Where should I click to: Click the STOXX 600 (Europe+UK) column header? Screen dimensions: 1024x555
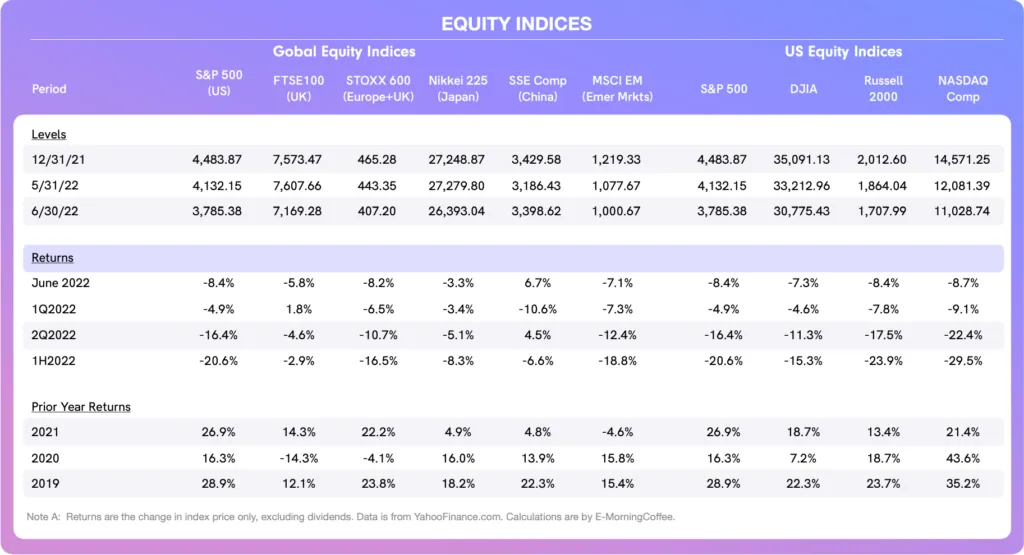[378, 89]
